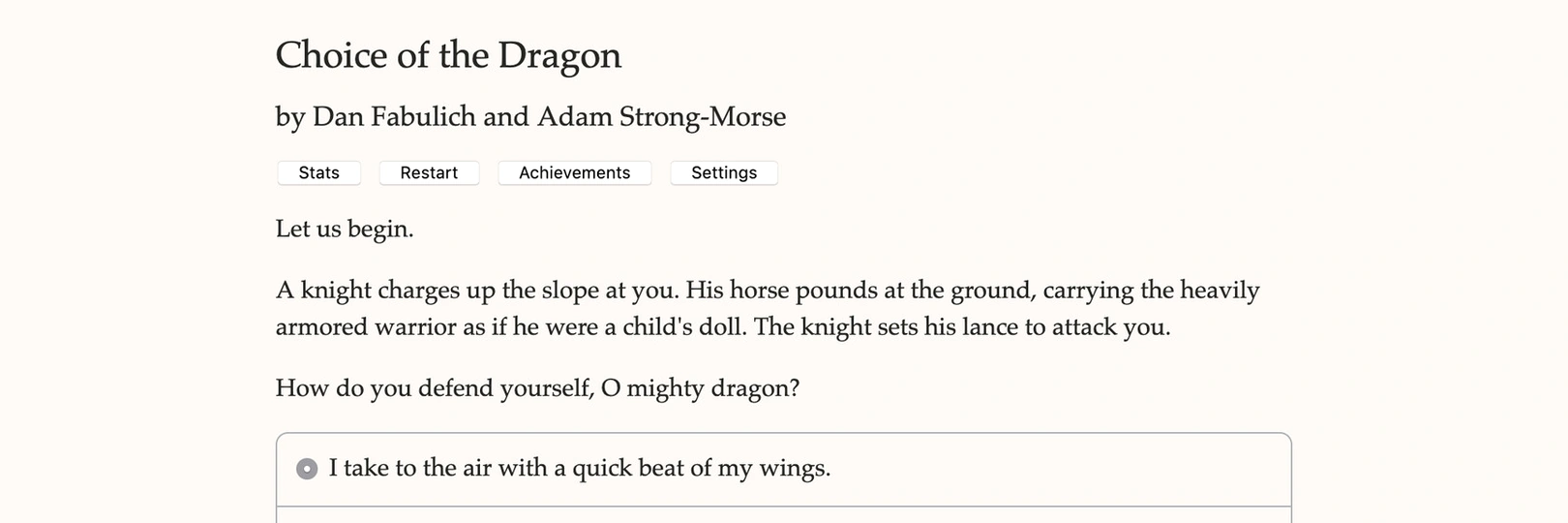1568x523 pixels.
Task: Open the Stats screen
Action: (318, 172)
